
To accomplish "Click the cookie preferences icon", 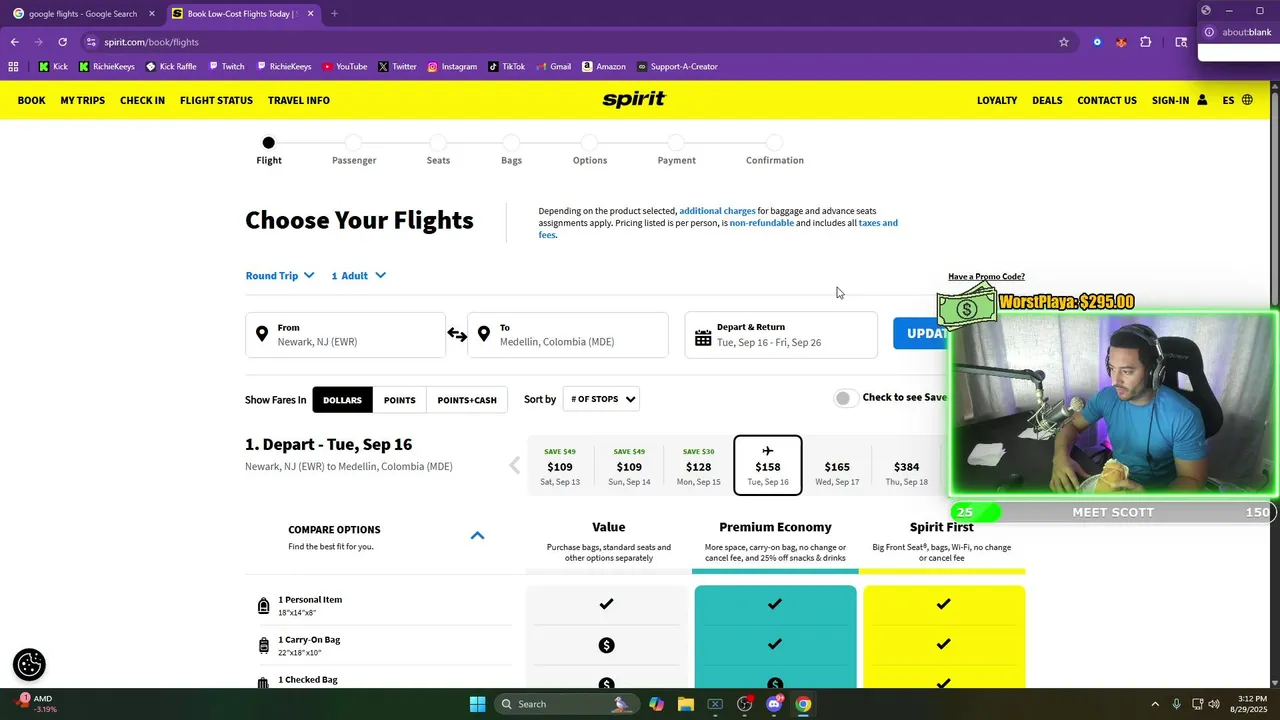I will pyautogui.click(x=29, y=664).
